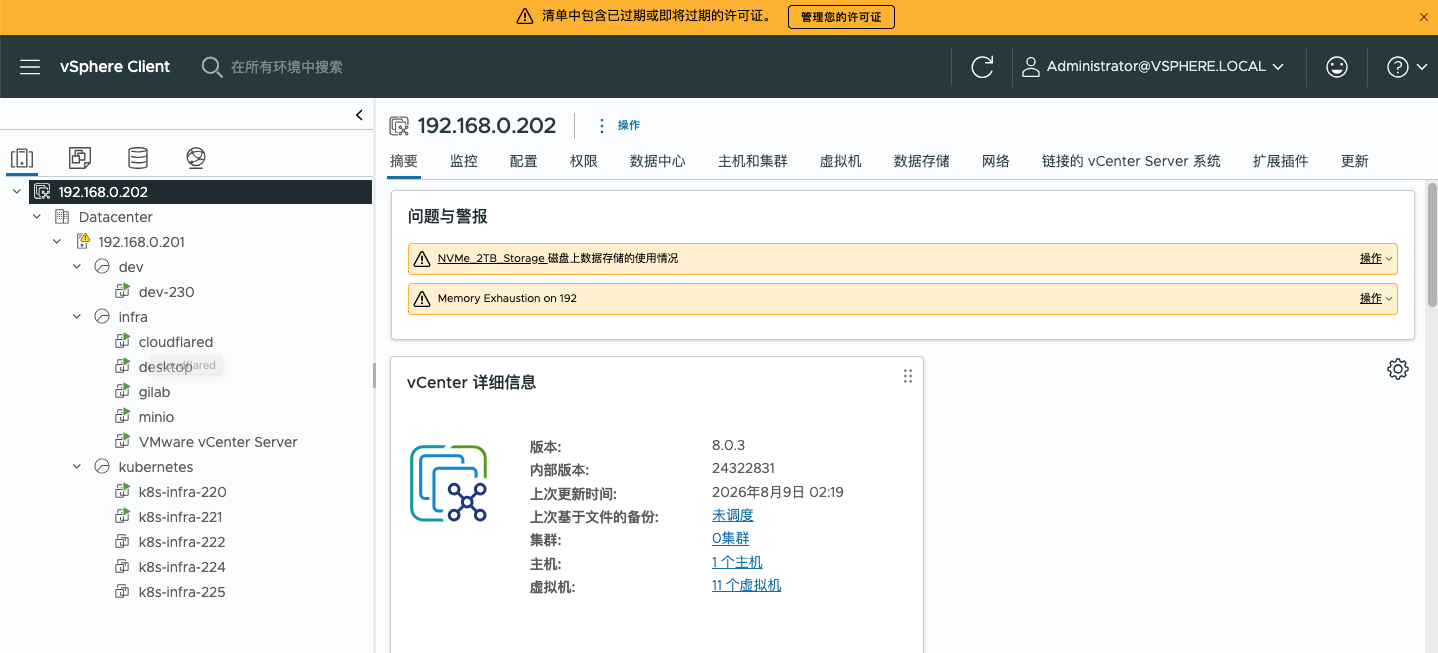Select the k8s-infra-222 virtual machine

tap(182, 542)
